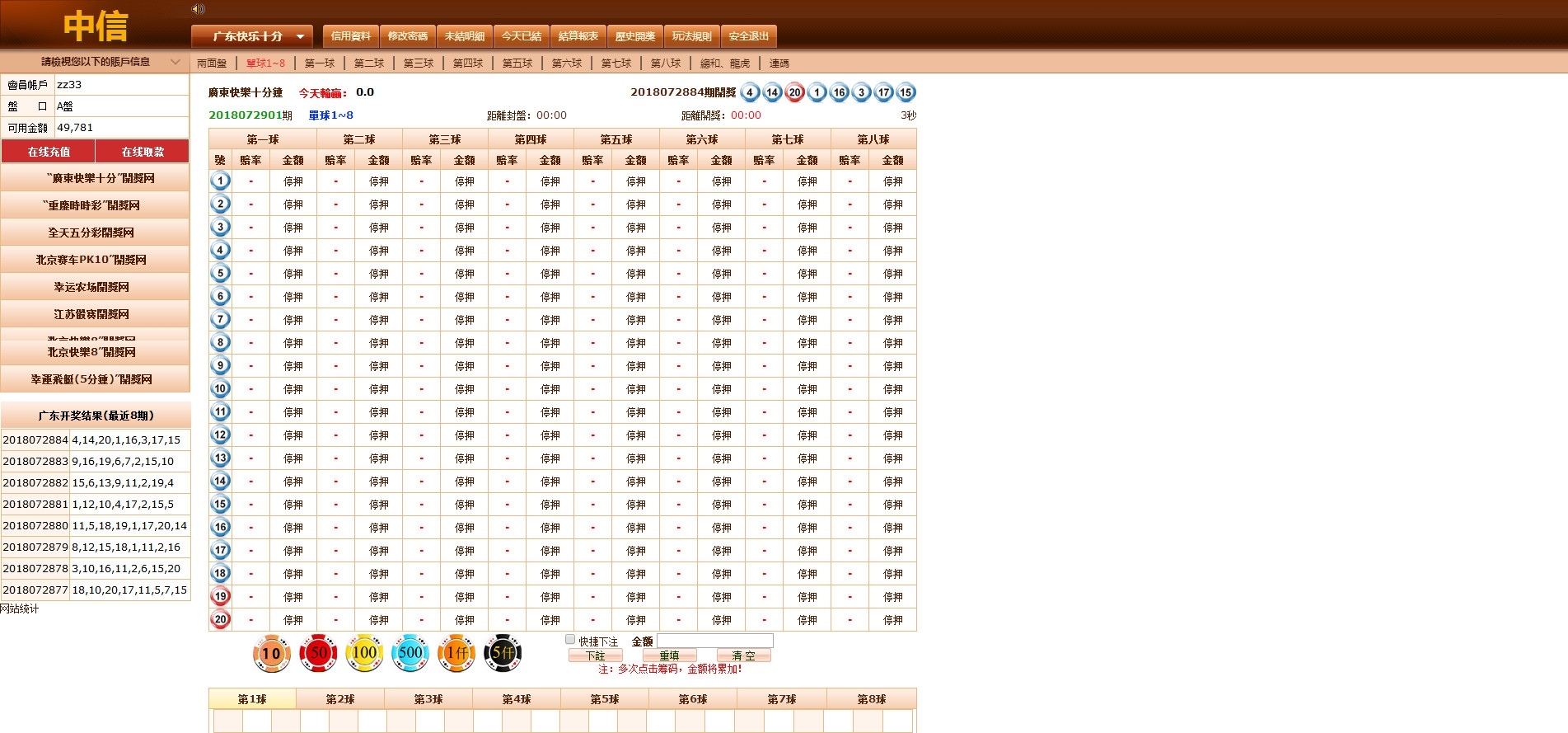Image resolution: width=1568 pixels, height=733 pixels.
Task: Open the 歷史開獎 menu
Action: pyautogui.click(x=634, y=36)
